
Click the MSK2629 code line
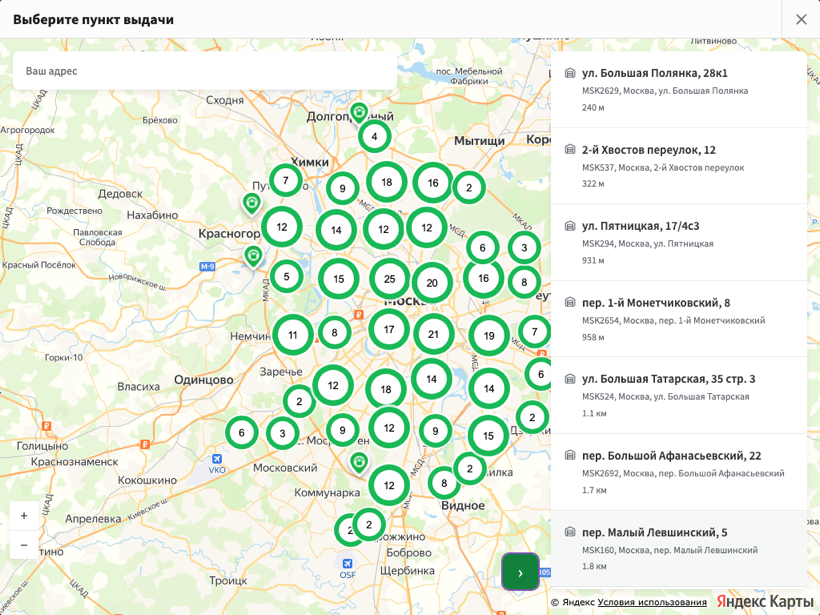(665, 91)
